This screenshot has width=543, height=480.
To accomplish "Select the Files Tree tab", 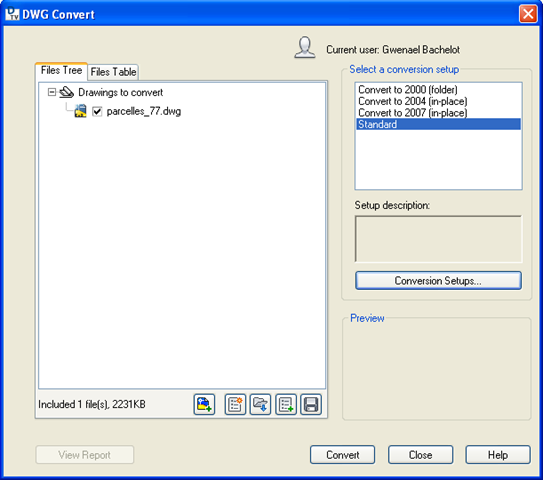I will tap(61, 71).
